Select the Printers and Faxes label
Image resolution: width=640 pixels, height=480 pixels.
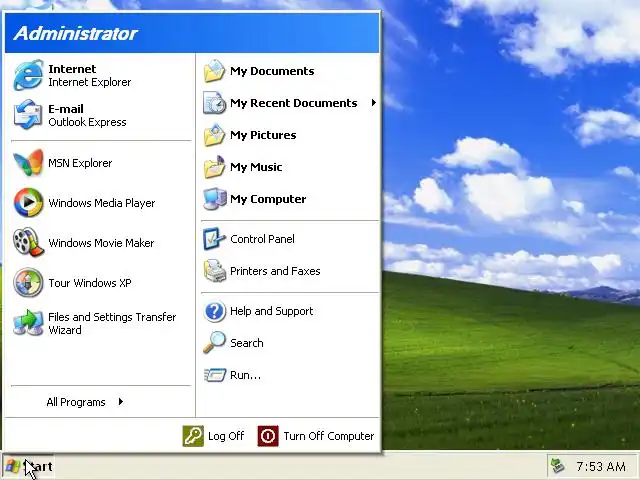[275, 271]
